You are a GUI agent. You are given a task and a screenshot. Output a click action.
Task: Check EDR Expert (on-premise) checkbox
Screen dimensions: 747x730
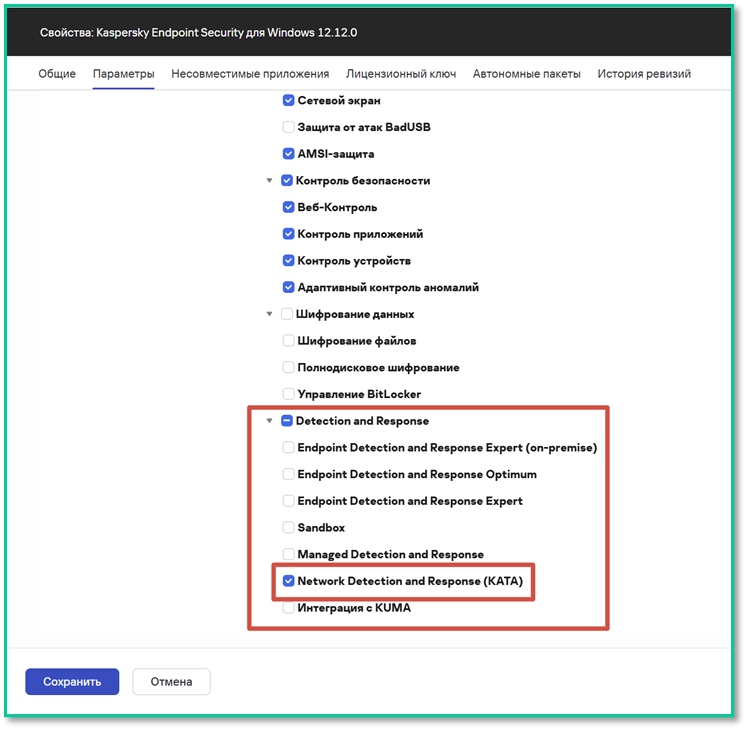pyautogui.click(x=288, y=447)
